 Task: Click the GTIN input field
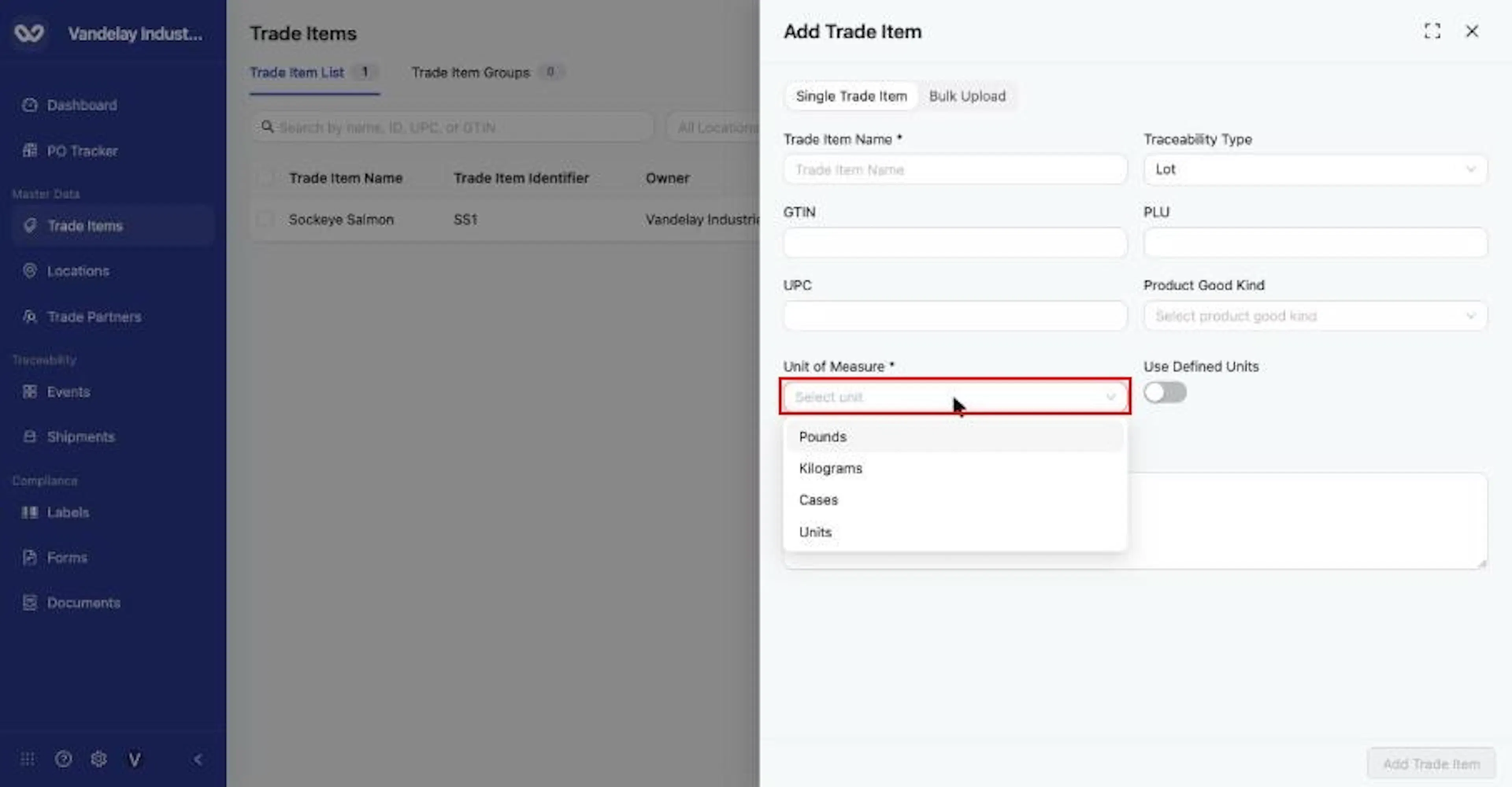click(955, 243)
